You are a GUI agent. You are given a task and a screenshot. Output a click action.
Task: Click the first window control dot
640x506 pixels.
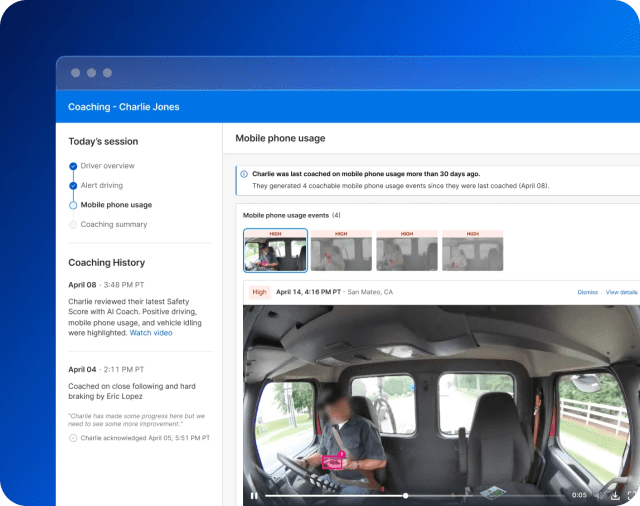(x=76, y=73)
